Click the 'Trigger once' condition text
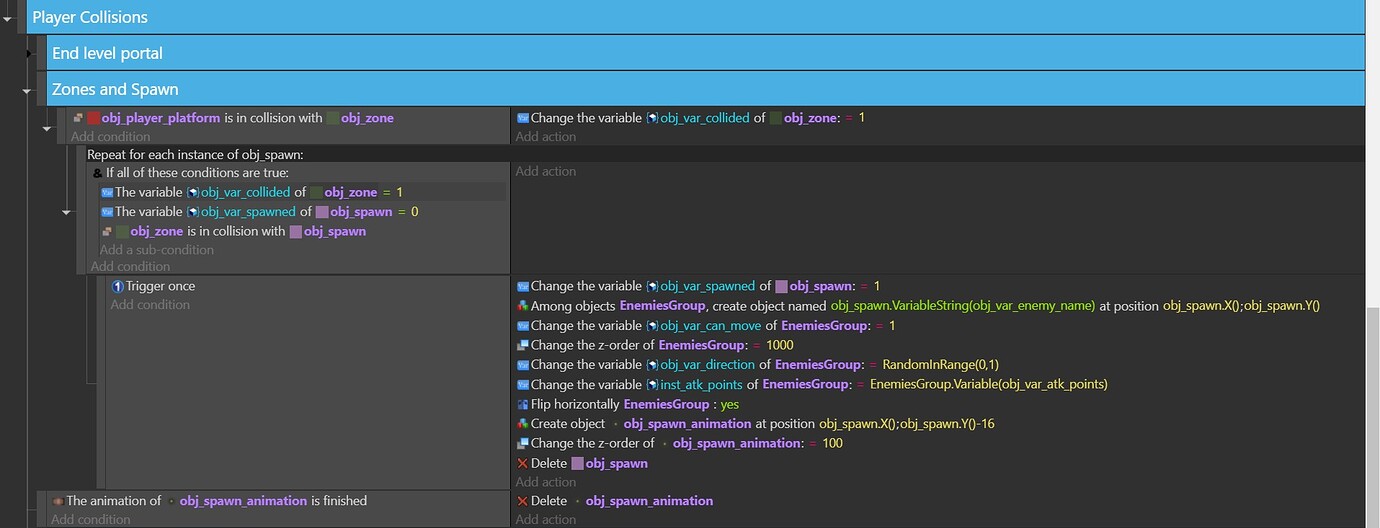The height and width of the screenshot is (528, 1380). (161, 286)
